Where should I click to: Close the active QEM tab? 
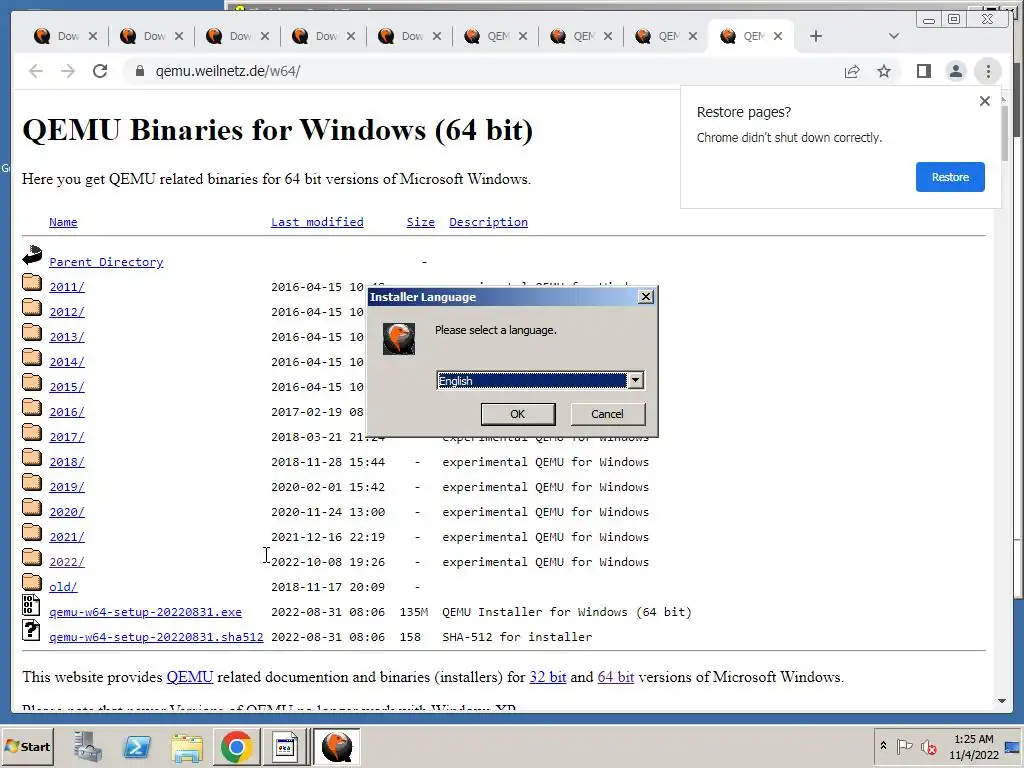(x=778, y=37)
